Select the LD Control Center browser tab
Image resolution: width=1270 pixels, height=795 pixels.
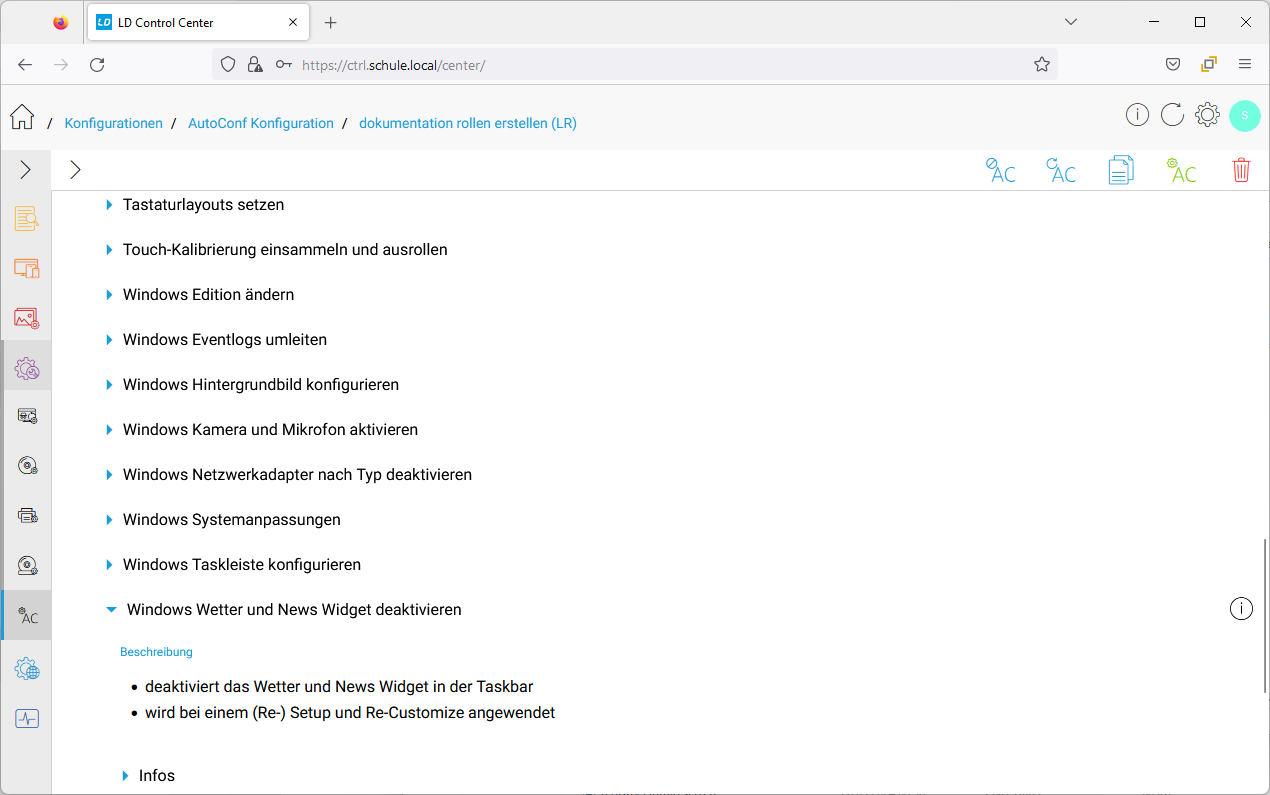[196, 22]
